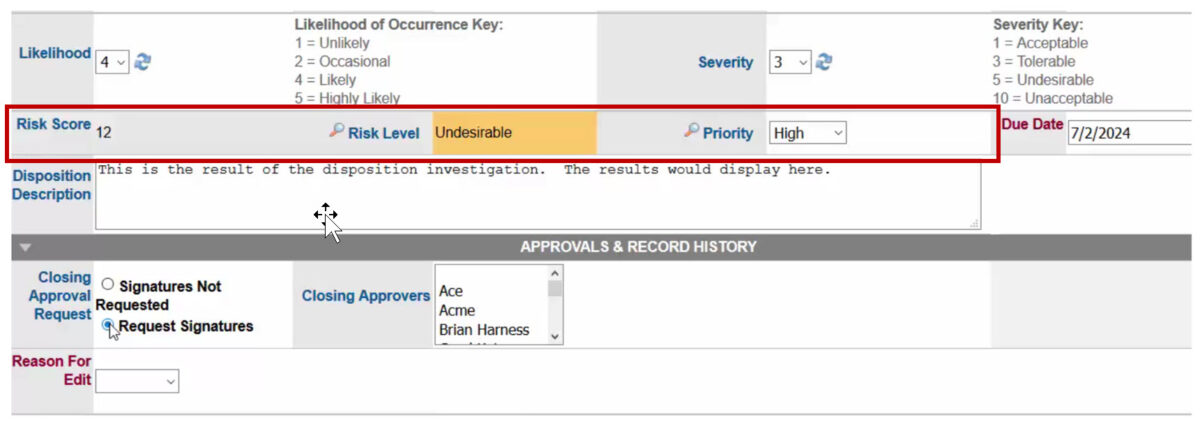Open the Likelihood dropdown

(112, 62)
